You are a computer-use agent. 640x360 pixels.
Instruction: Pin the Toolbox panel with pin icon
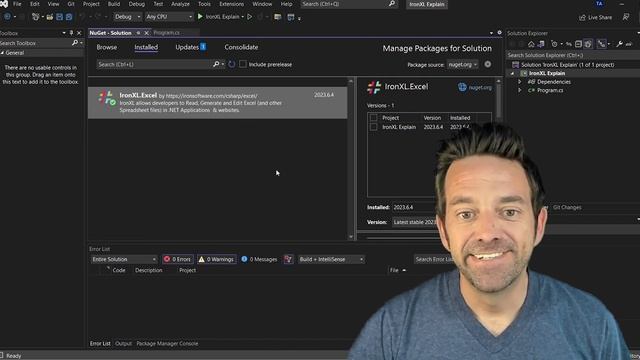point(71,33)
